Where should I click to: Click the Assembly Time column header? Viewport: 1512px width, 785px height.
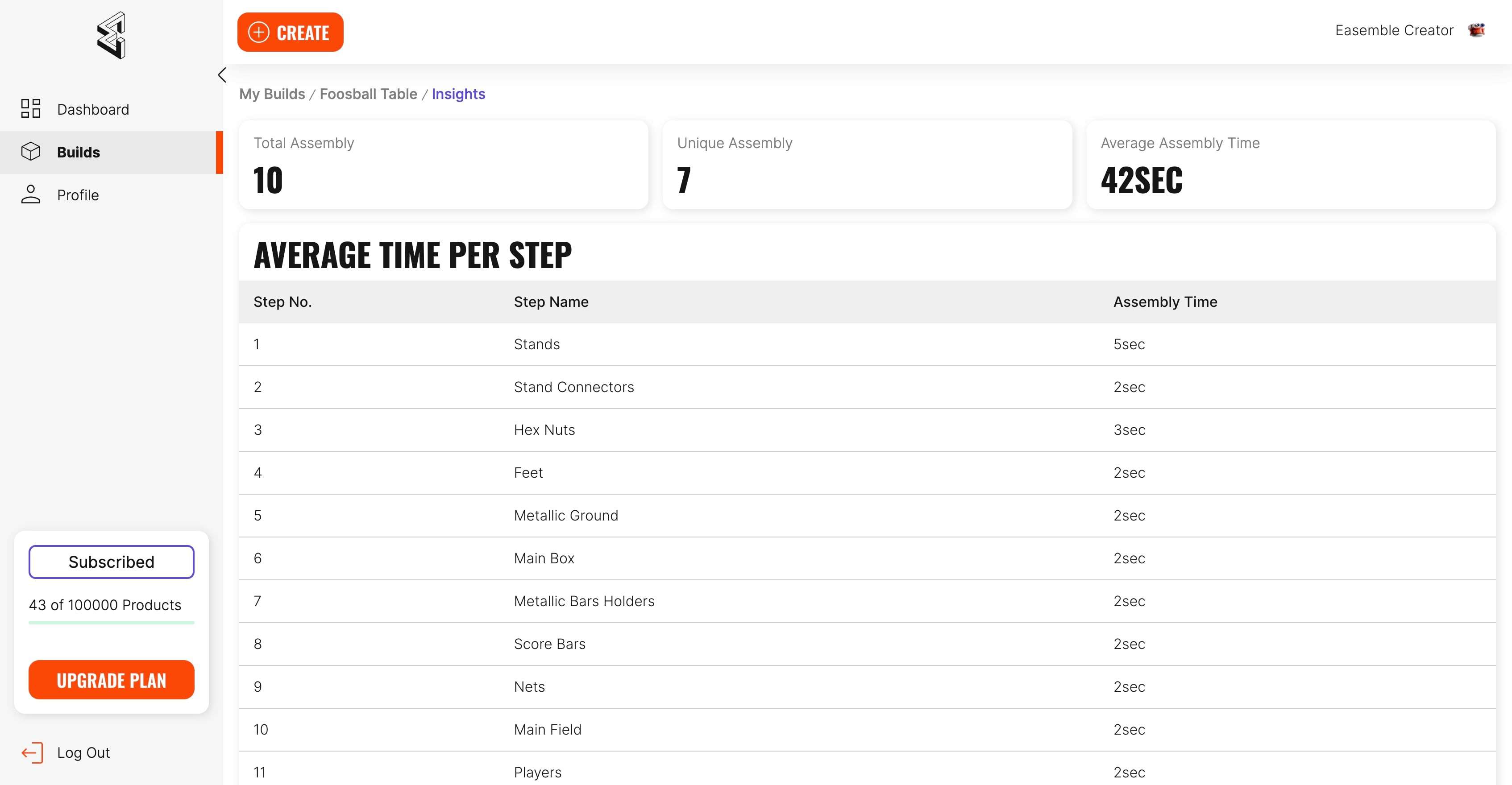(x=1164, y=302)
